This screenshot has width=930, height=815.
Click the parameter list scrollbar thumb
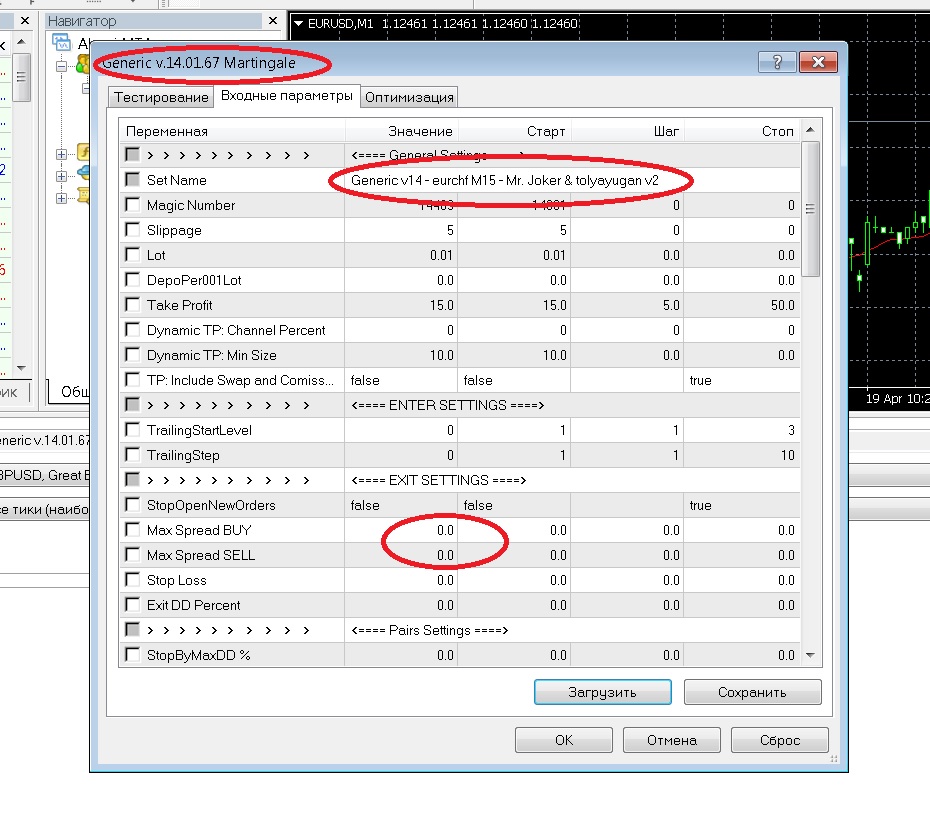(810, 209)
